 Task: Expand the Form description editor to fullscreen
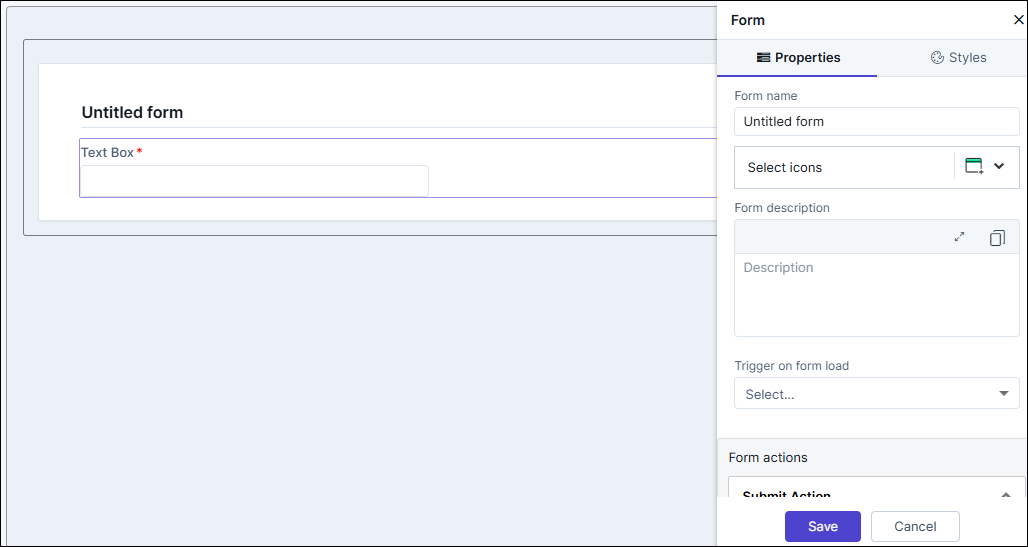pos(960,237)
